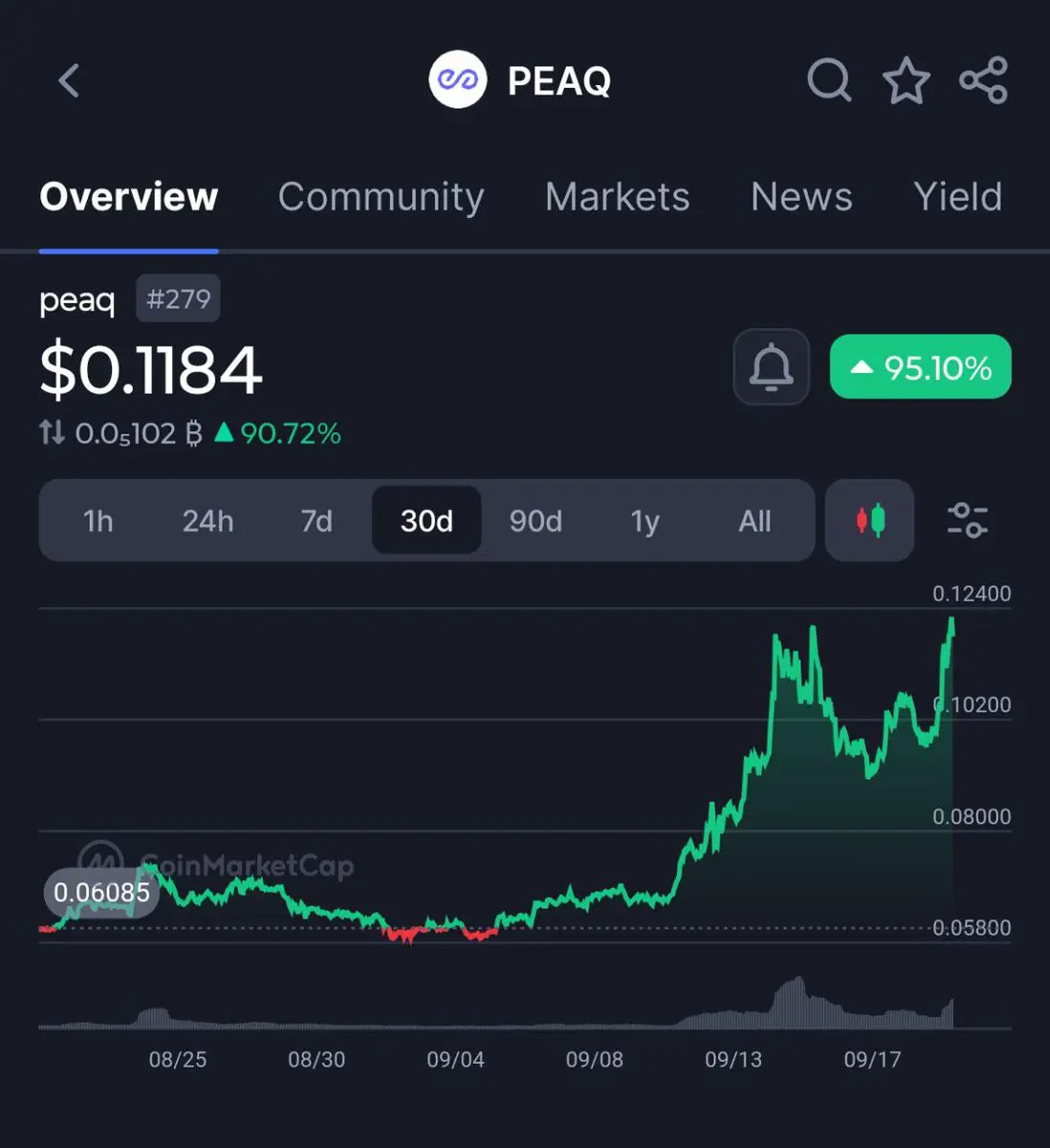
Task: Tap the #279 rank badge
Action: point(178,298)
